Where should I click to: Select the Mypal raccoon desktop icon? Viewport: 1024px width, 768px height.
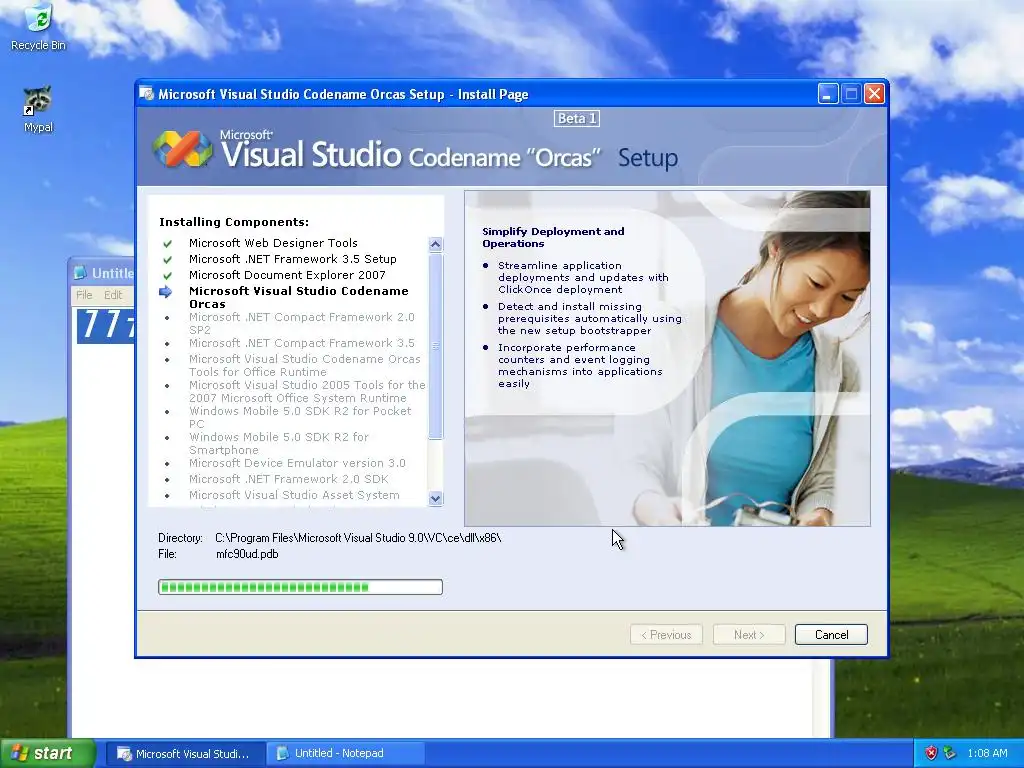click(38, 109)
